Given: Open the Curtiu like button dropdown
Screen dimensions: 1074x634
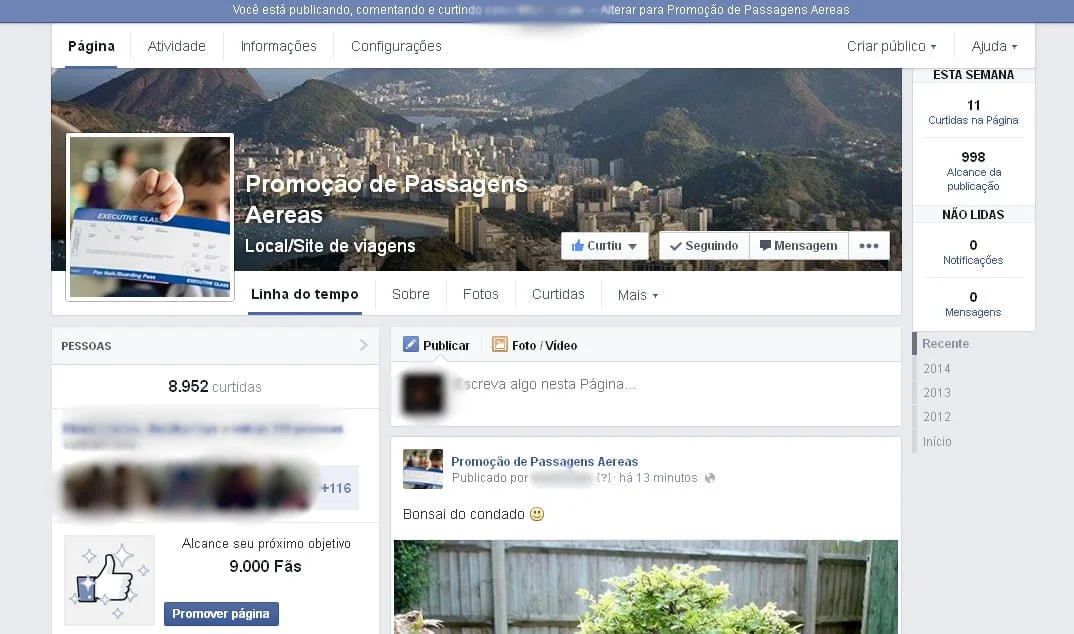Looking at the screenshot, I should [x=604, y=246].
